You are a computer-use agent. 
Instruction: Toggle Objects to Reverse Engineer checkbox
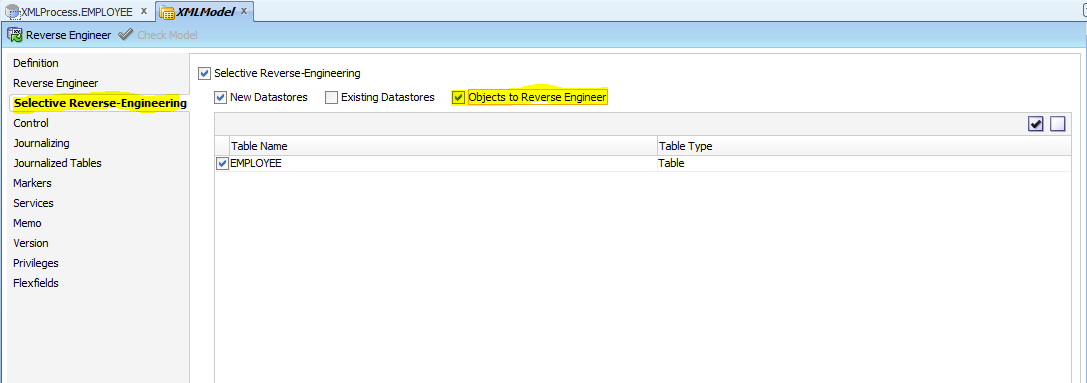[x=458, y=98]
